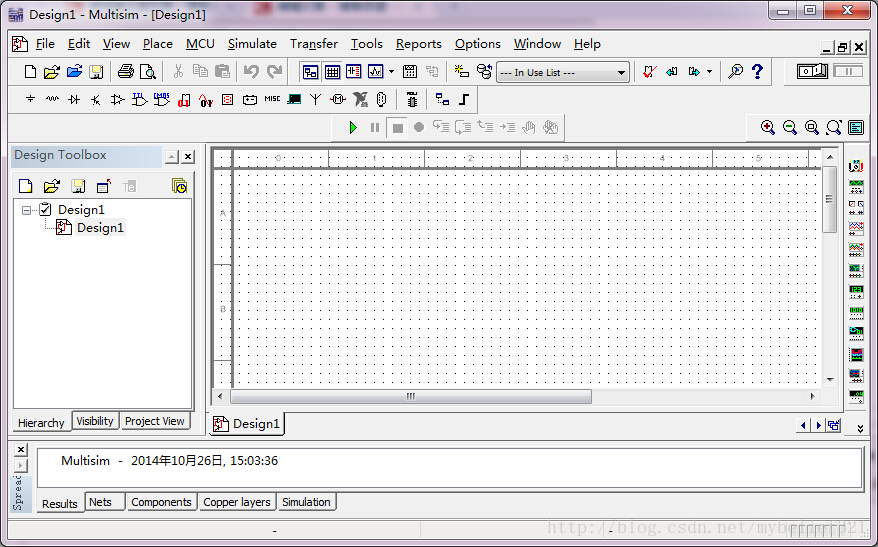878x547 pixels.
Task: Open the Multisim help question mark
Action: pyautogui.click(x=757, y=71)
